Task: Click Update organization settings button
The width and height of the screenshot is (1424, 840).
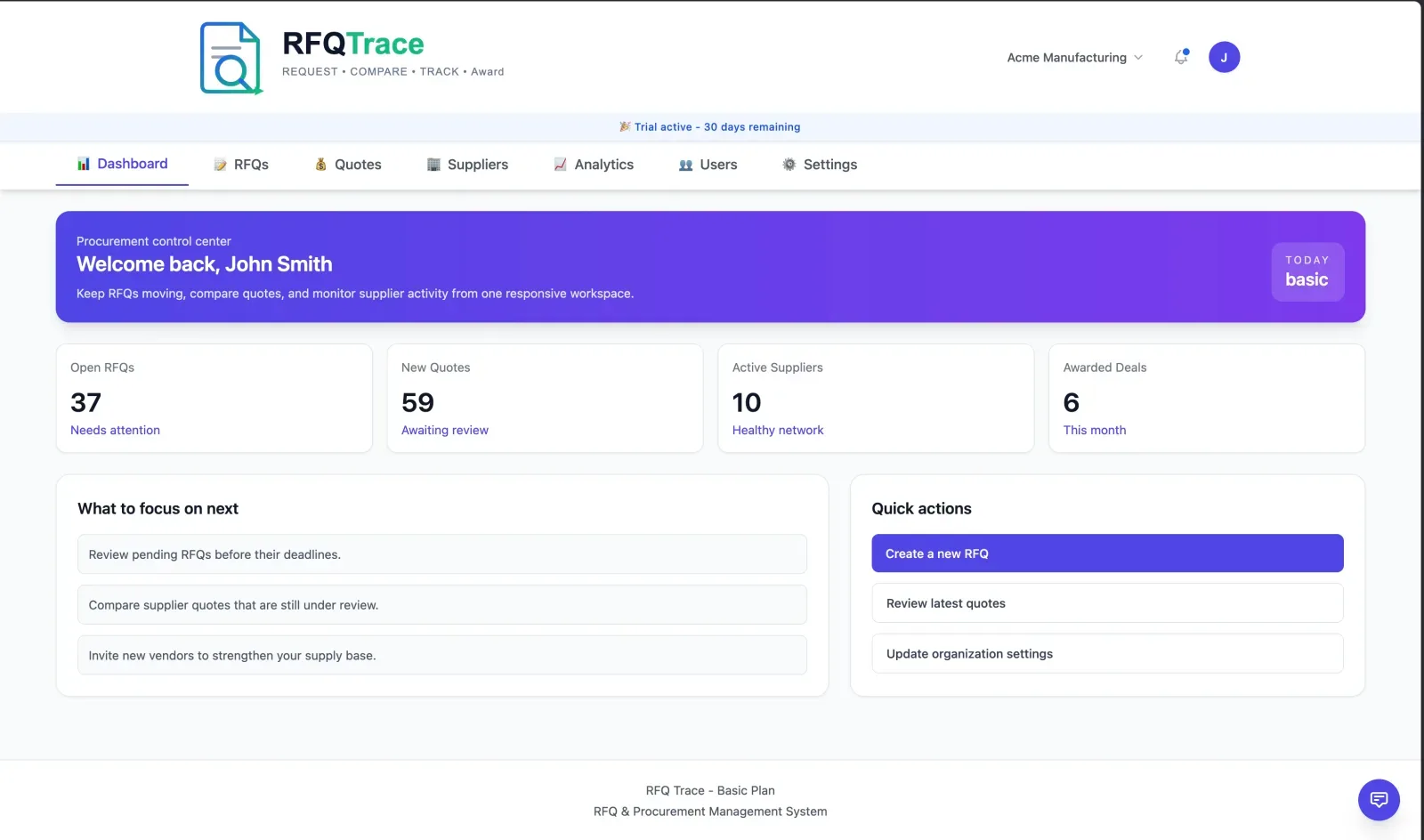Action: [x=1107, y=654]
